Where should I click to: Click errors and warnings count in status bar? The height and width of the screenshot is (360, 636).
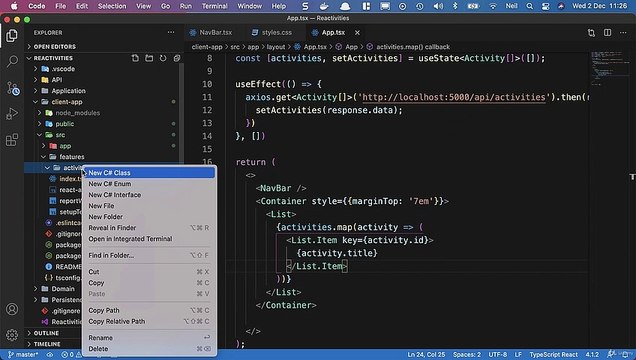tap(71, 355)
